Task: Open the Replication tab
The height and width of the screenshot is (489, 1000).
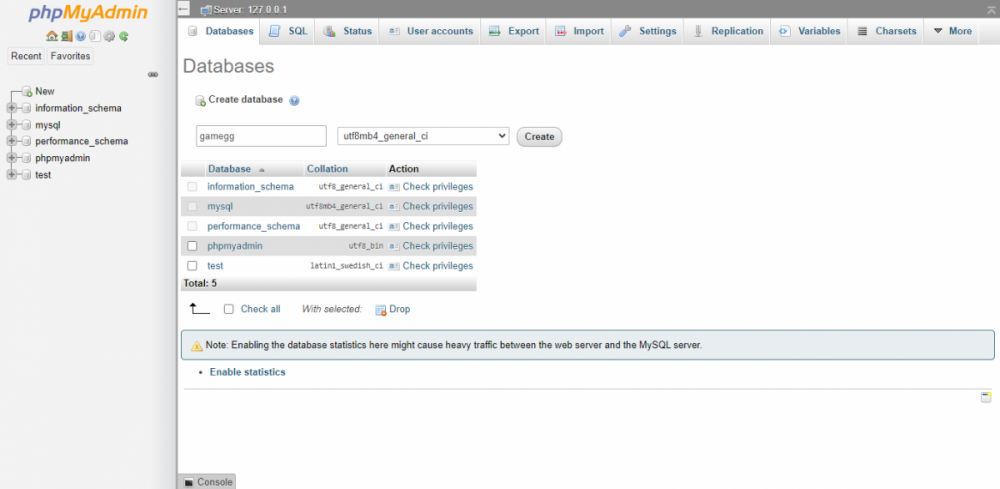Action: pyautogui.click(x=728, y=31)
